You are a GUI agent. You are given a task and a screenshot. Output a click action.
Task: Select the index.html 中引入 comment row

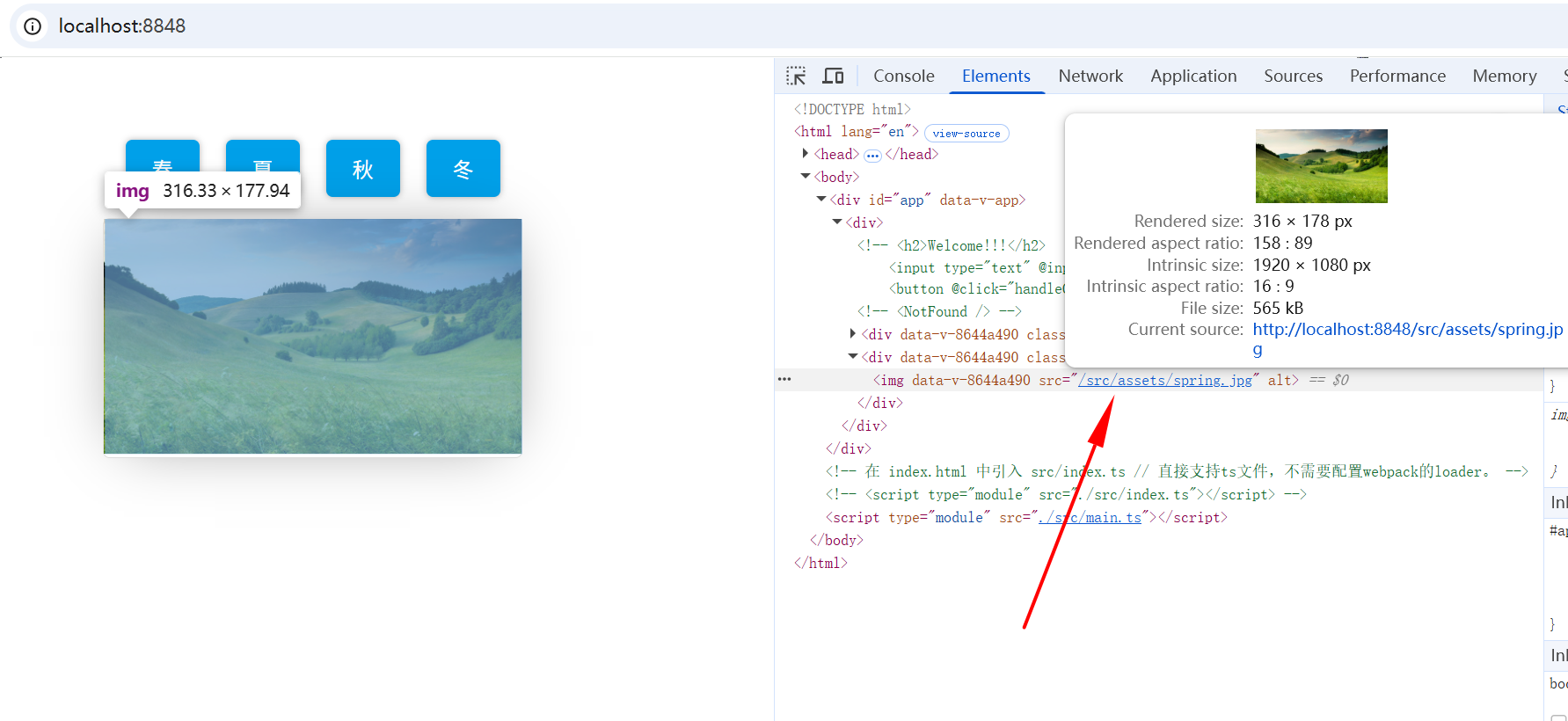pos(1177,471)
